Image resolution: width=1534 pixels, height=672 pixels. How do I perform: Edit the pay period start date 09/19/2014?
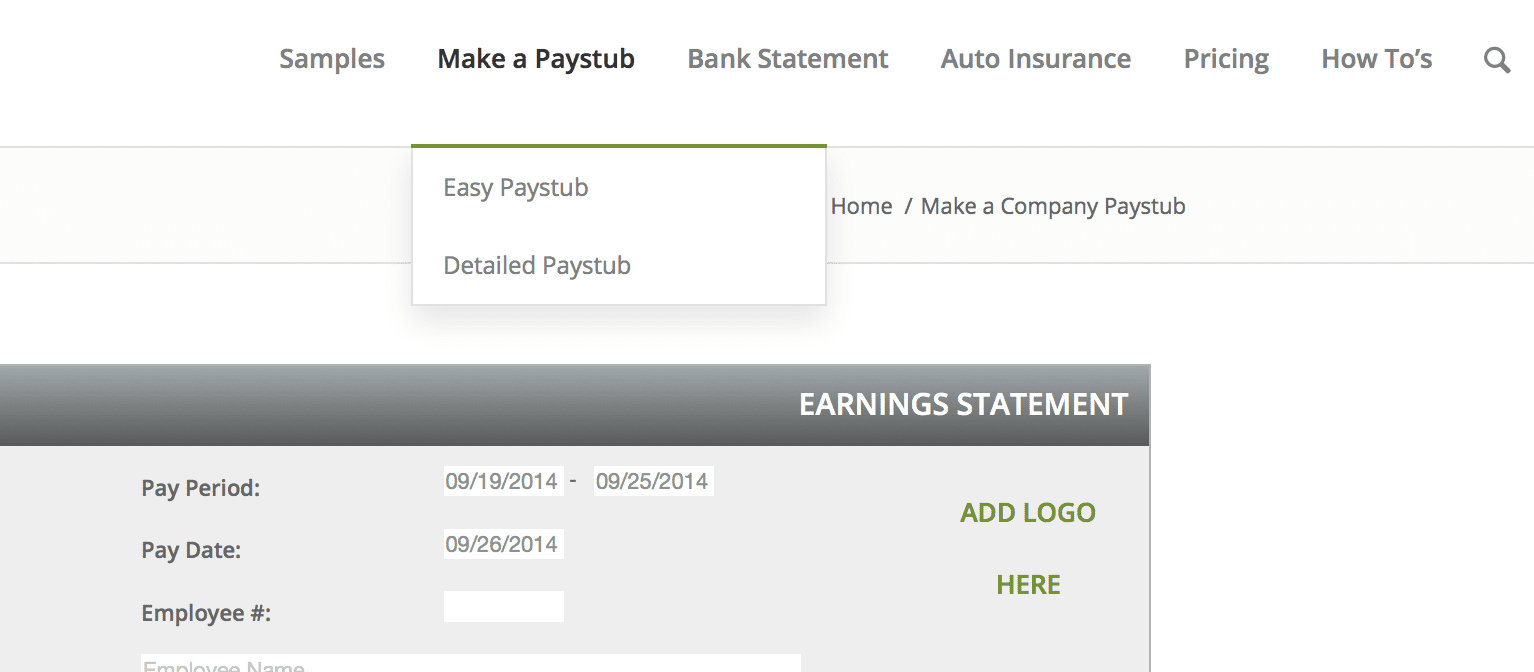click(503, 481)
